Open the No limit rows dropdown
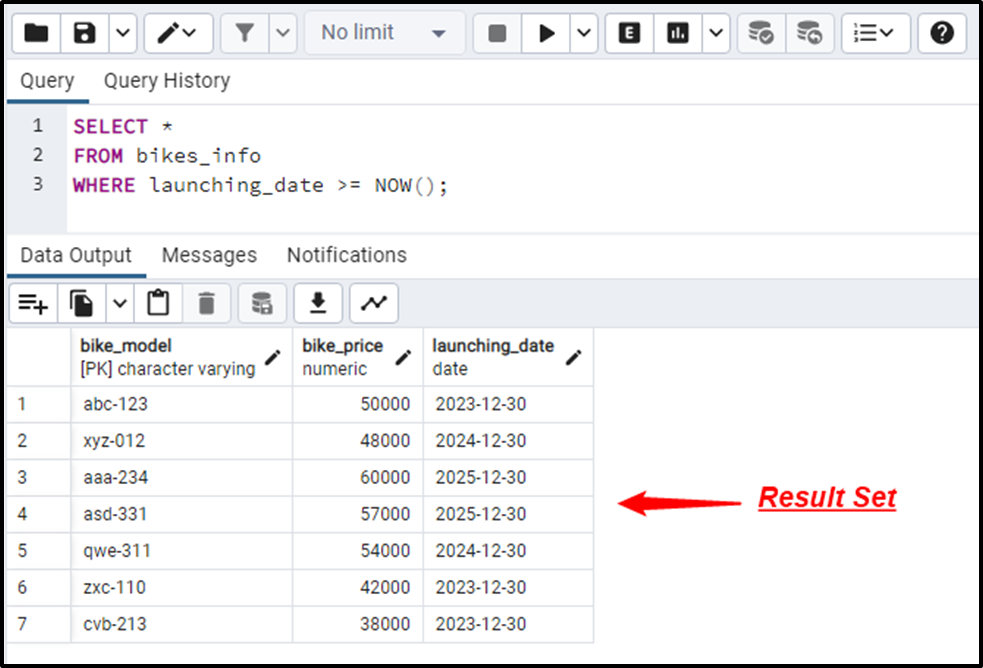 (x=385, y=33)
